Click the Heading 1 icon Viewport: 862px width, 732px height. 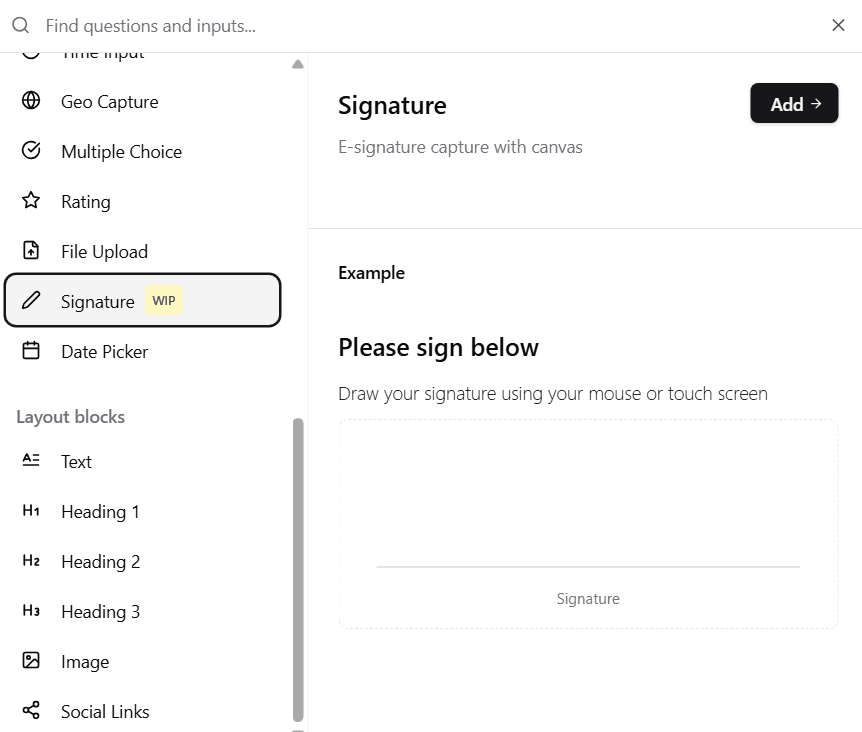point(29,511)
